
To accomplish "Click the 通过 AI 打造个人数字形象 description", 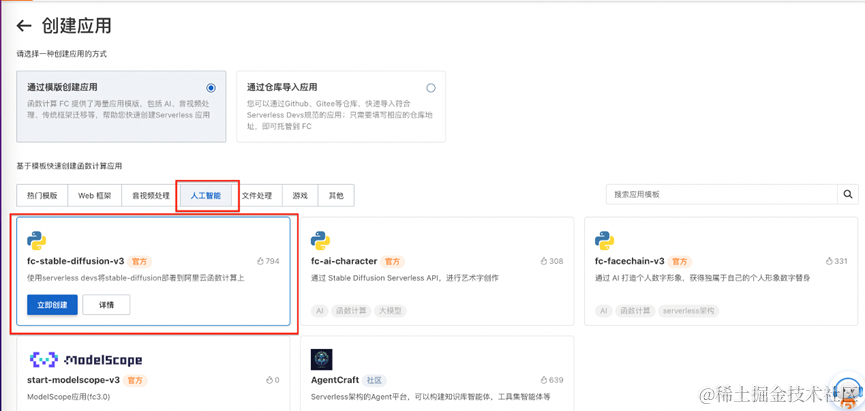I will pos(702,278).
